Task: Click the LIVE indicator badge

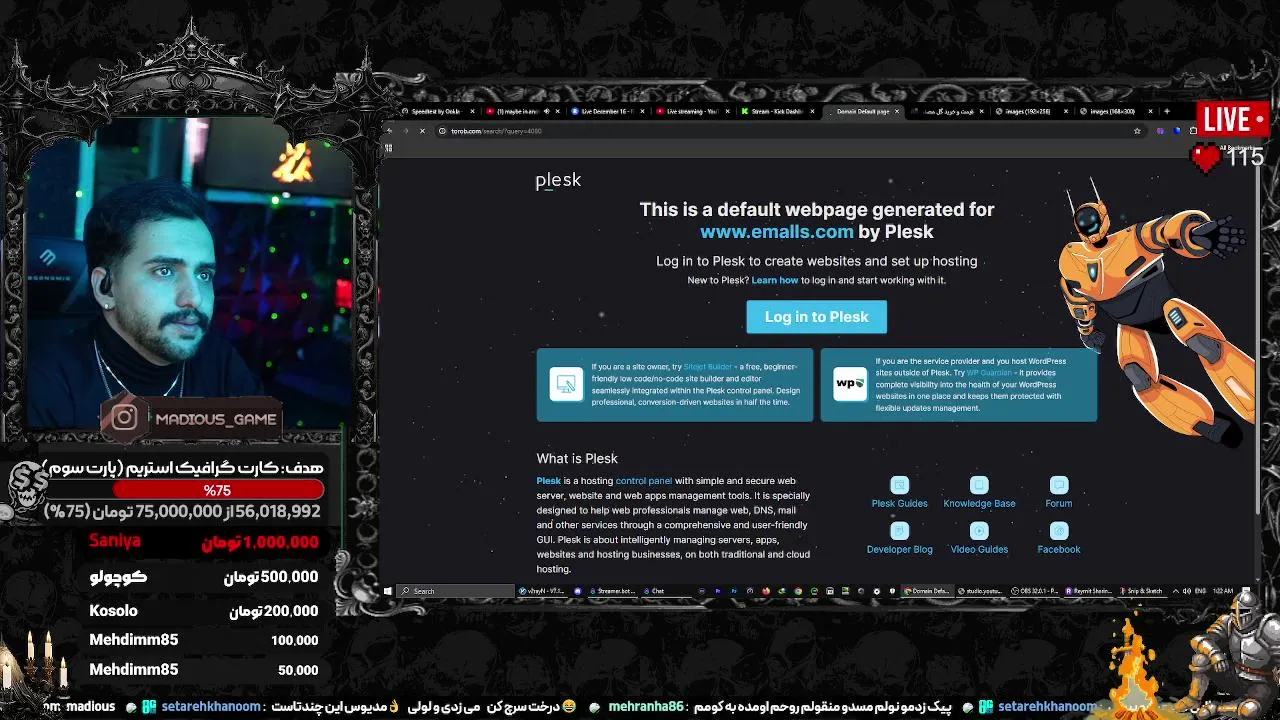Action: point(1235,120)
